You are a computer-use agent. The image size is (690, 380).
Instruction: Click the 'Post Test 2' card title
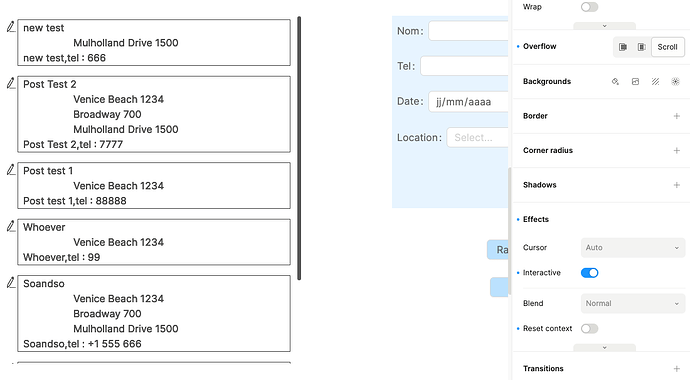(x=50, y=84)
